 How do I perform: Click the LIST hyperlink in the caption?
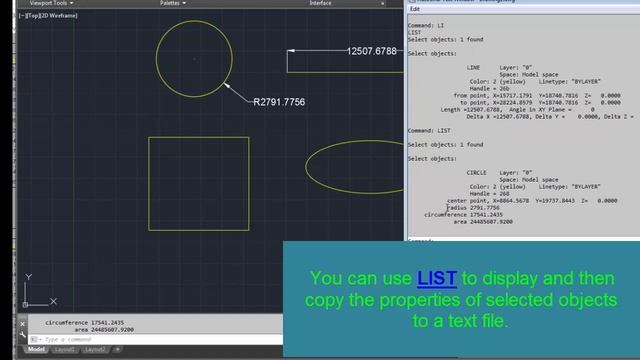(x=437, y=279)
